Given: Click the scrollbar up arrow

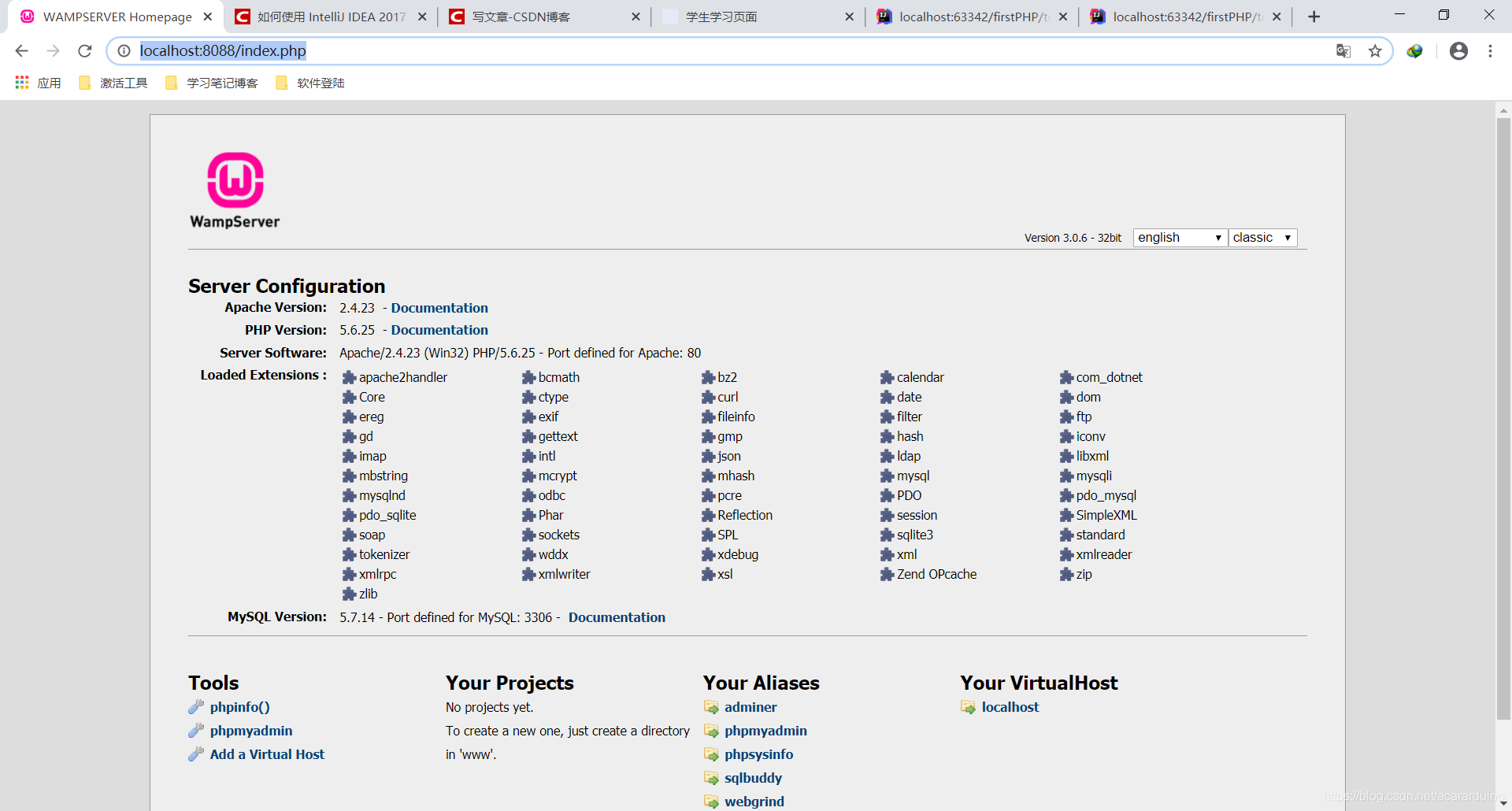Looking at the screenshot, I should (1503, 110).
